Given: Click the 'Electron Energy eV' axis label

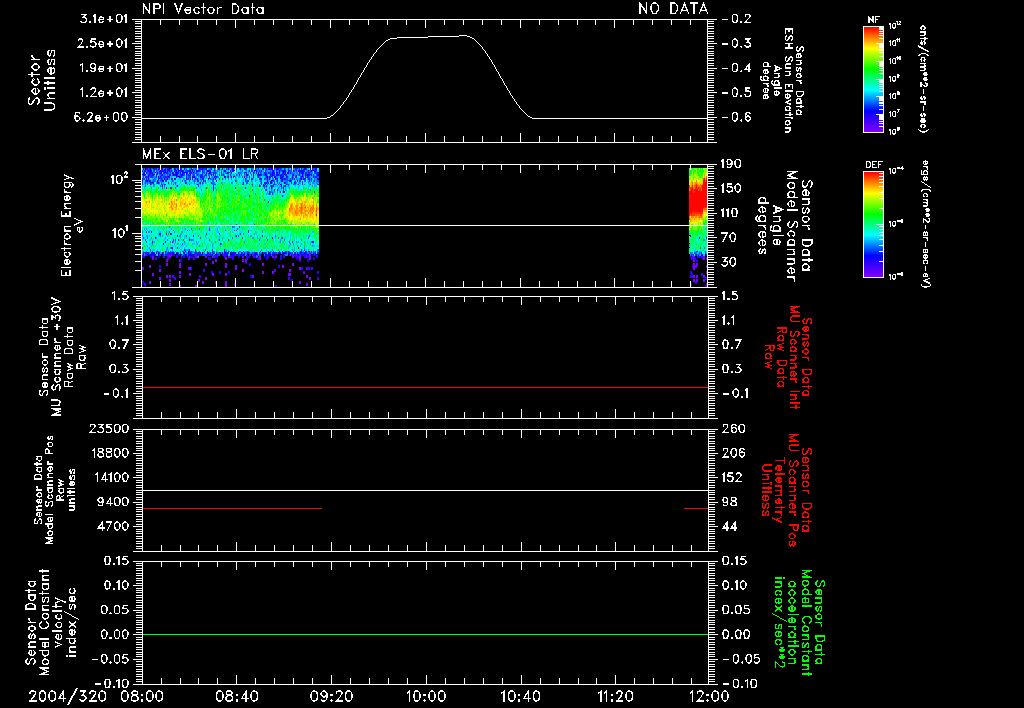Looking at the screenshot, I should click(x=74, y=225).
